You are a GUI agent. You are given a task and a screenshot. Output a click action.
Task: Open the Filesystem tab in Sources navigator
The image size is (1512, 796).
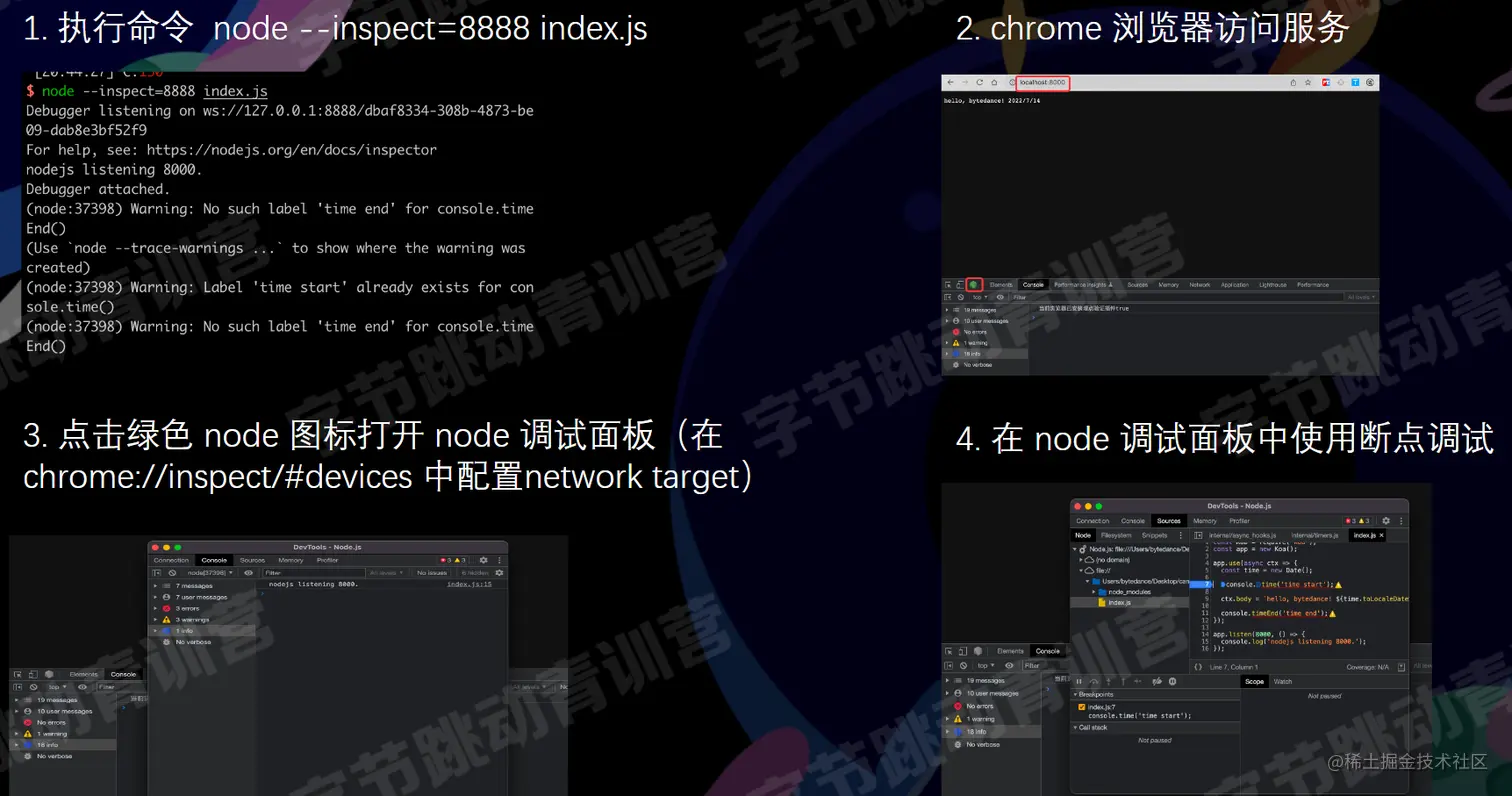1116,535
